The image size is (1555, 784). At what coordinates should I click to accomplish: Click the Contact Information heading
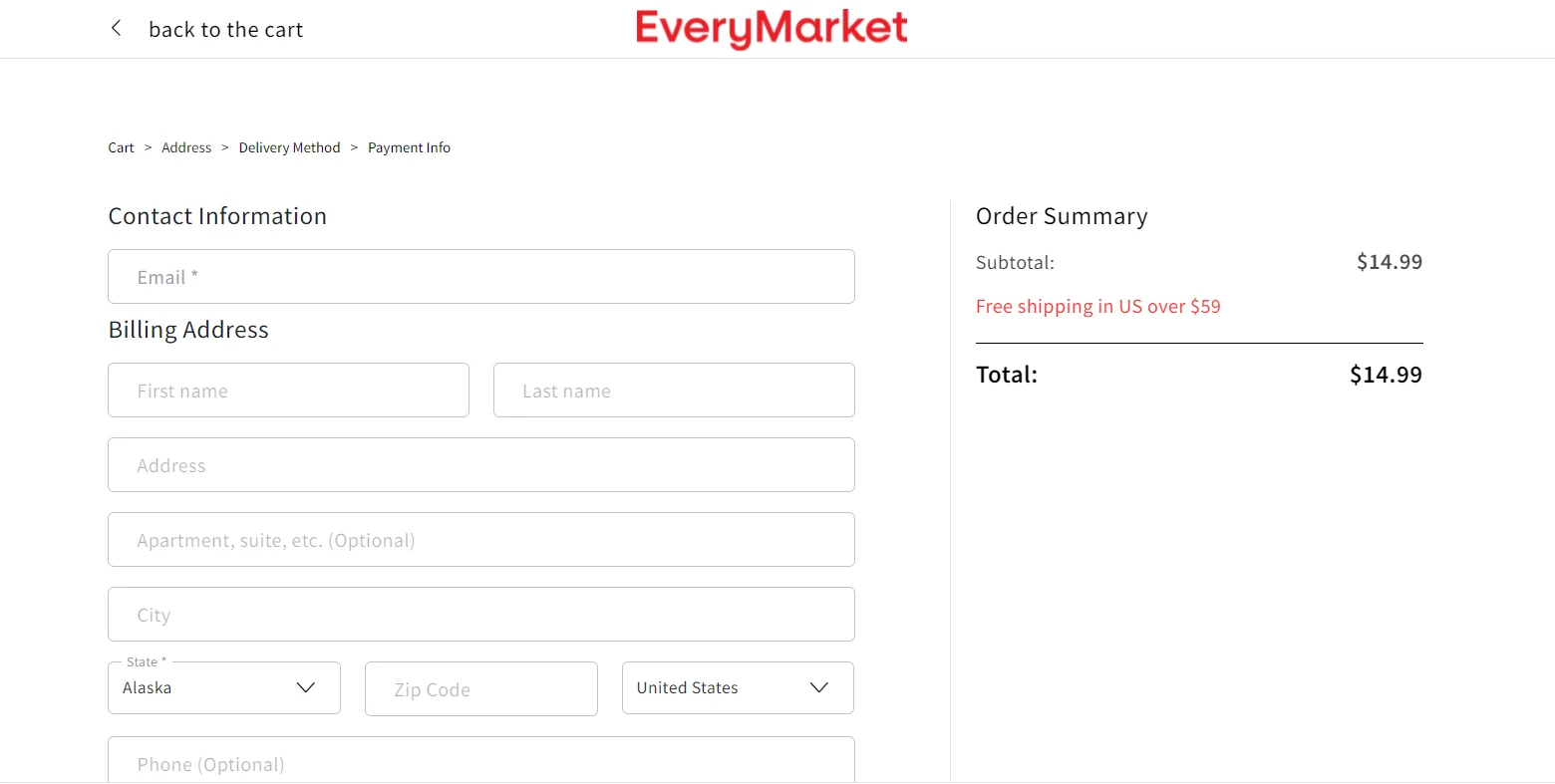[x=217, y=216]
